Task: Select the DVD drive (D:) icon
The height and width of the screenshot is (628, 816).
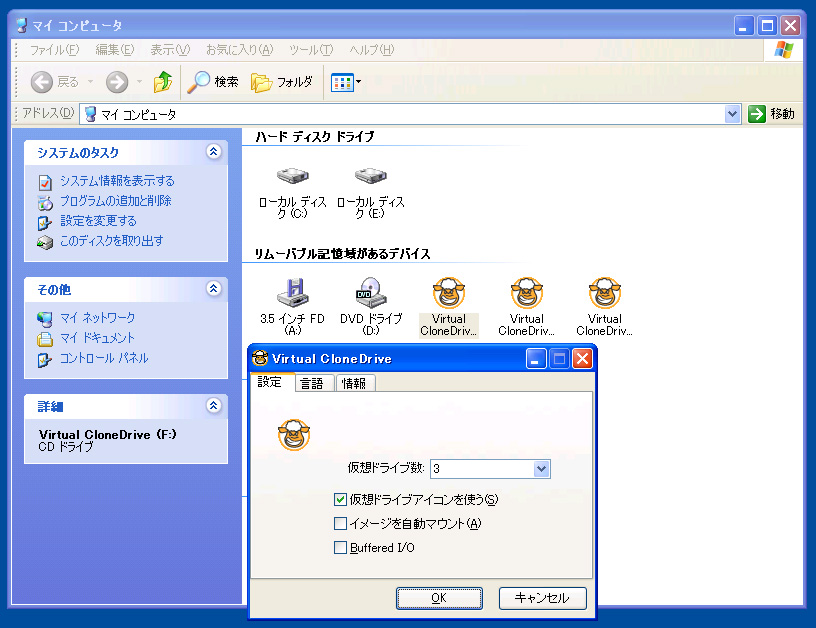Action: tap(371, 294)
